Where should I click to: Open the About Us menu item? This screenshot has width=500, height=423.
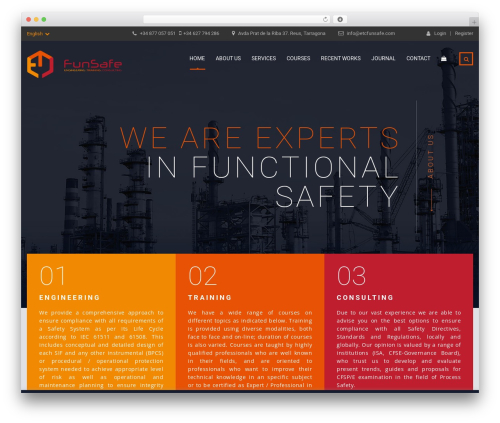coord(228,58)
